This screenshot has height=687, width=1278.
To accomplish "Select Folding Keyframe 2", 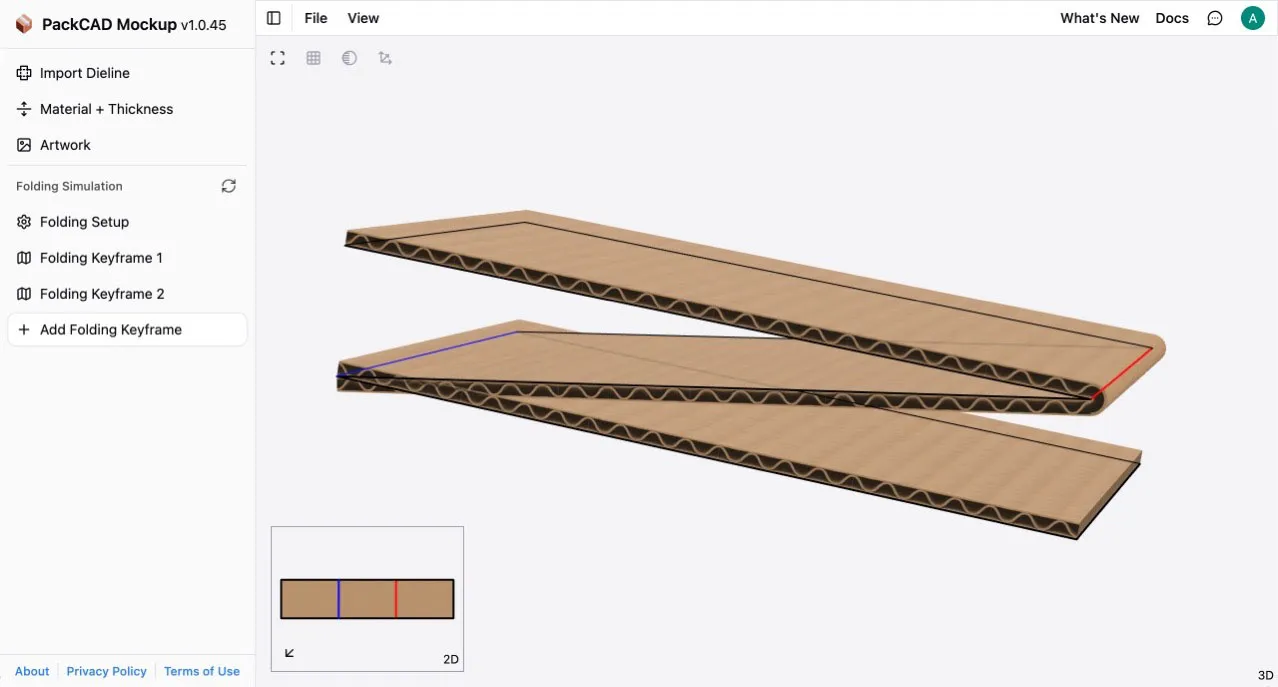I will pyautogui.click(x=101, y=293).
